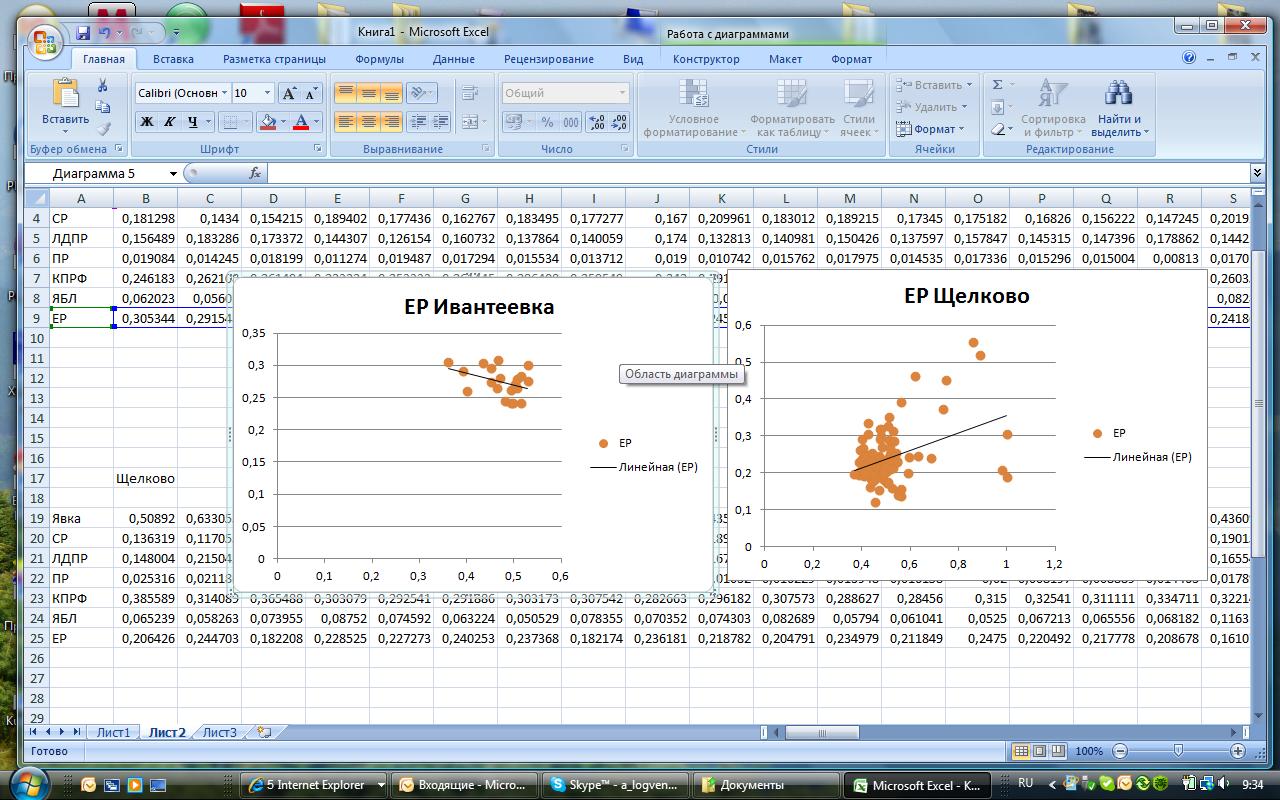Open the Name Box dropdown arrow
This screenshot has width=1280, height=800.
173,173
